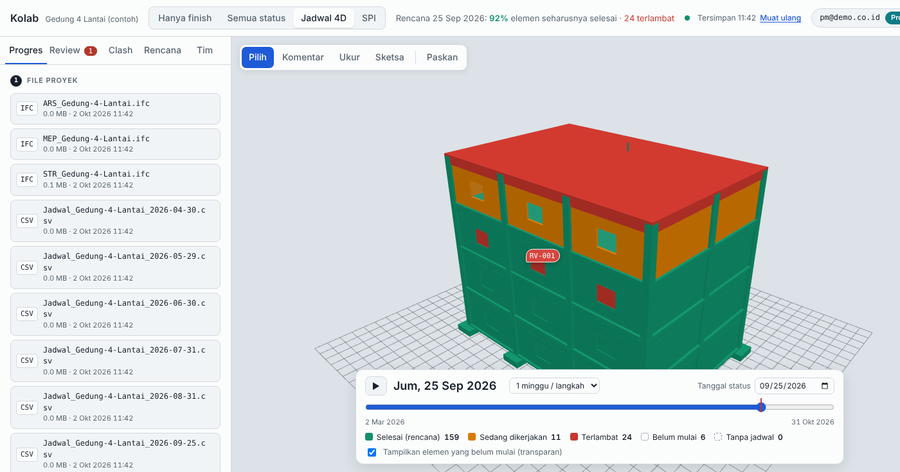Click the CSV badge of Jadwal 2026-05-29 file
The height and width of the screenshot is (472, 900).
[27, 267]
